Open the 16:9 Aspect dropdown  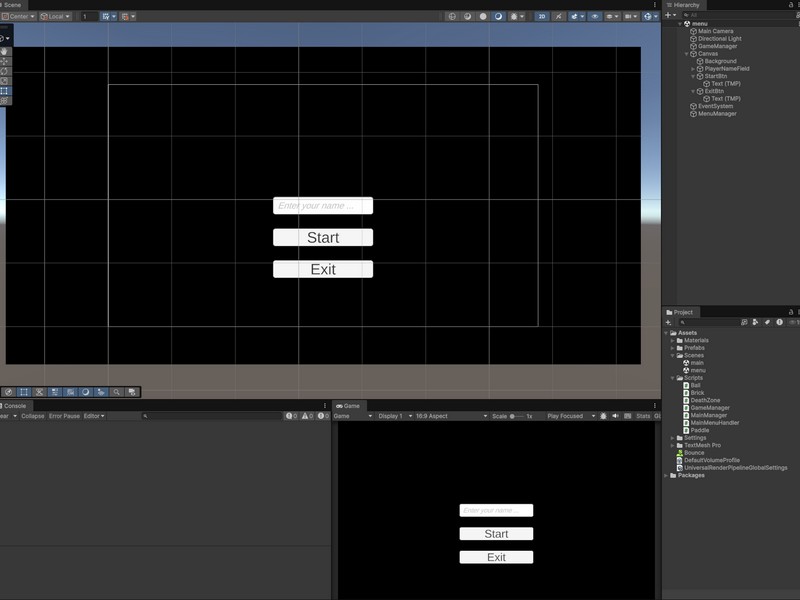point(450,416)
